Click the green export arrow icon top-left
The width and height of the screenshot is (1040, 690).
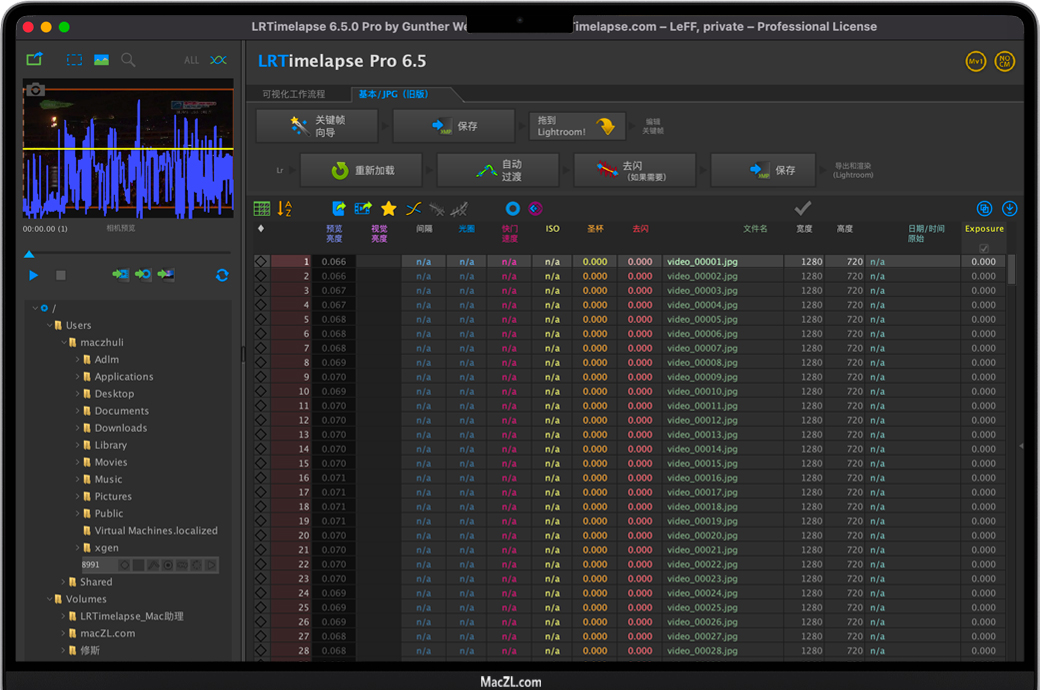[35, 60]
